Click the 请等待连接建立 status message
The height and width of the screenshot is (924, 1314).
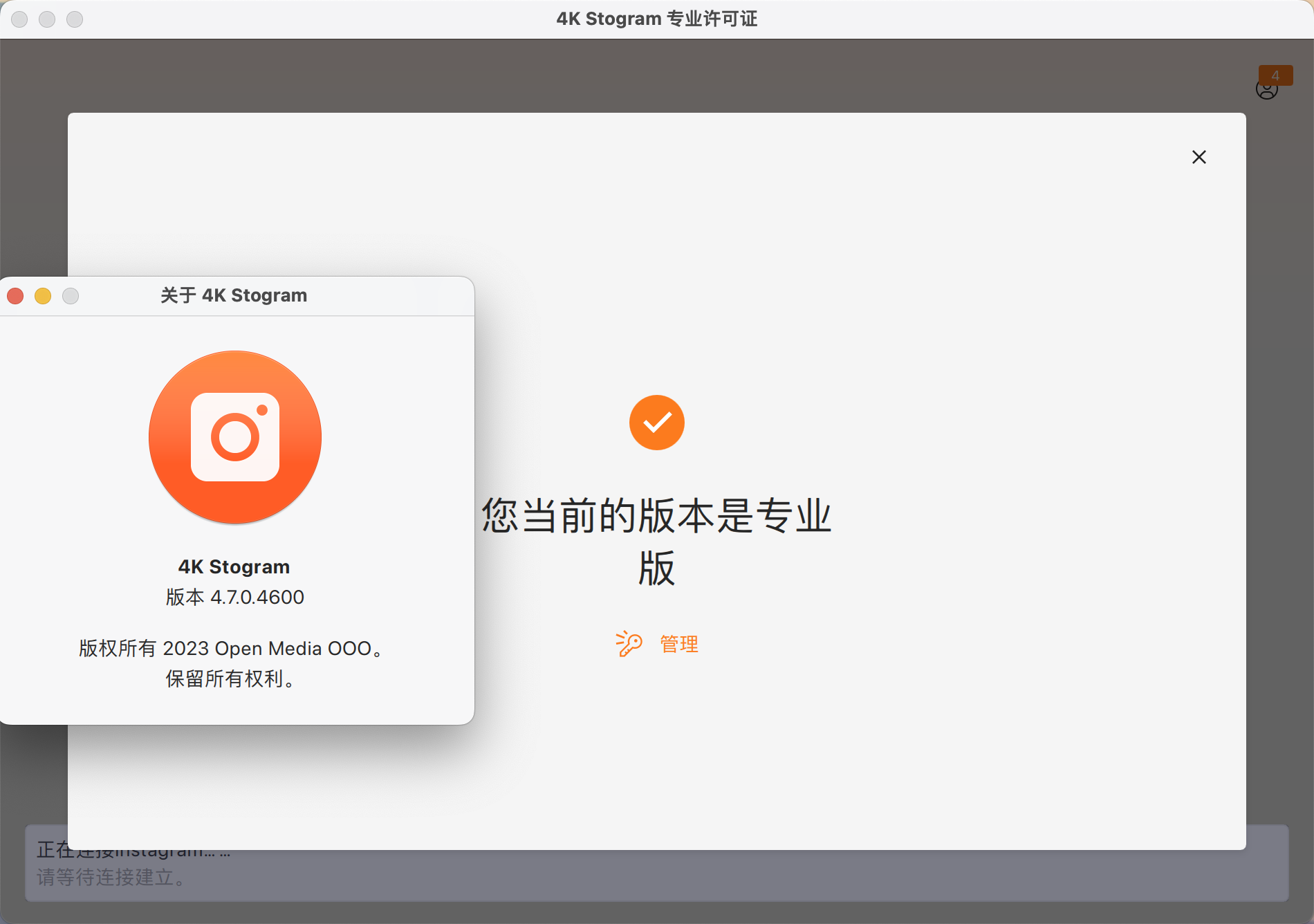click(111, 877)
